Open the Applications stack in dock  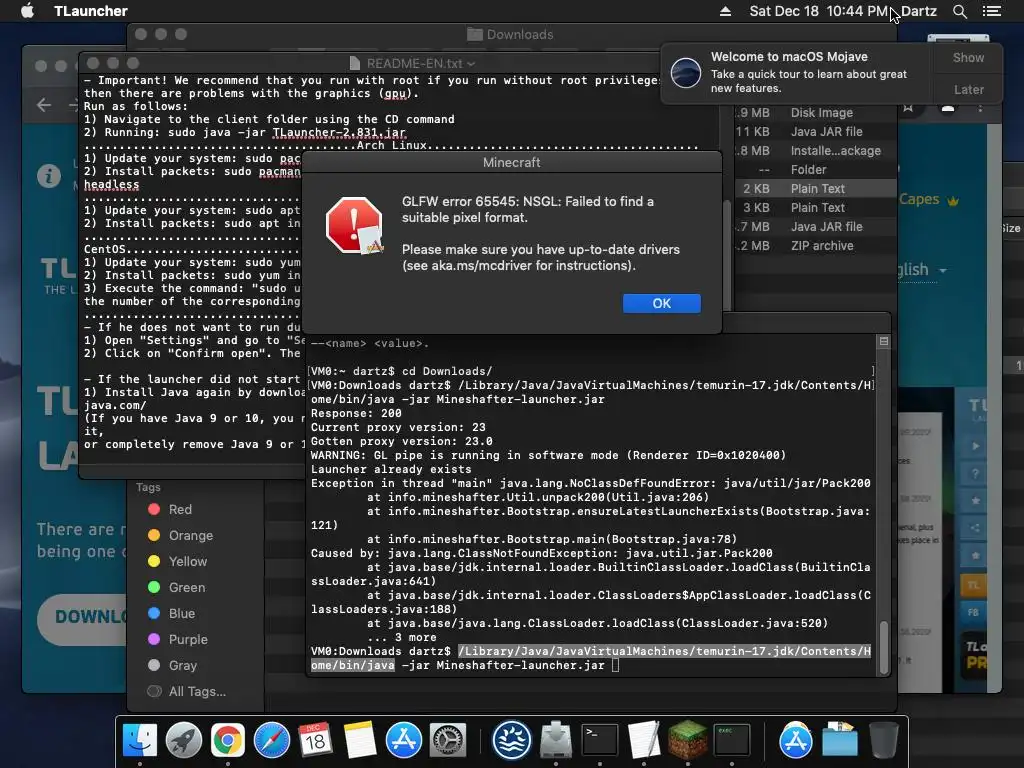pos(795,741)
